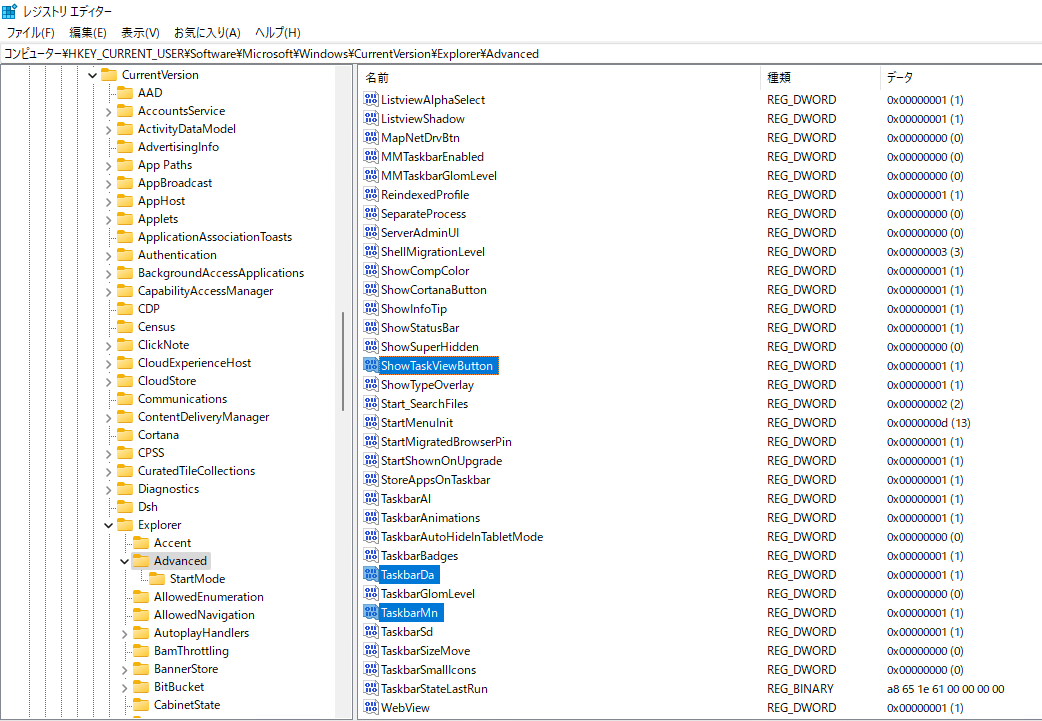Select the StoreAppsOnTaskbar value name

[435, 480]
